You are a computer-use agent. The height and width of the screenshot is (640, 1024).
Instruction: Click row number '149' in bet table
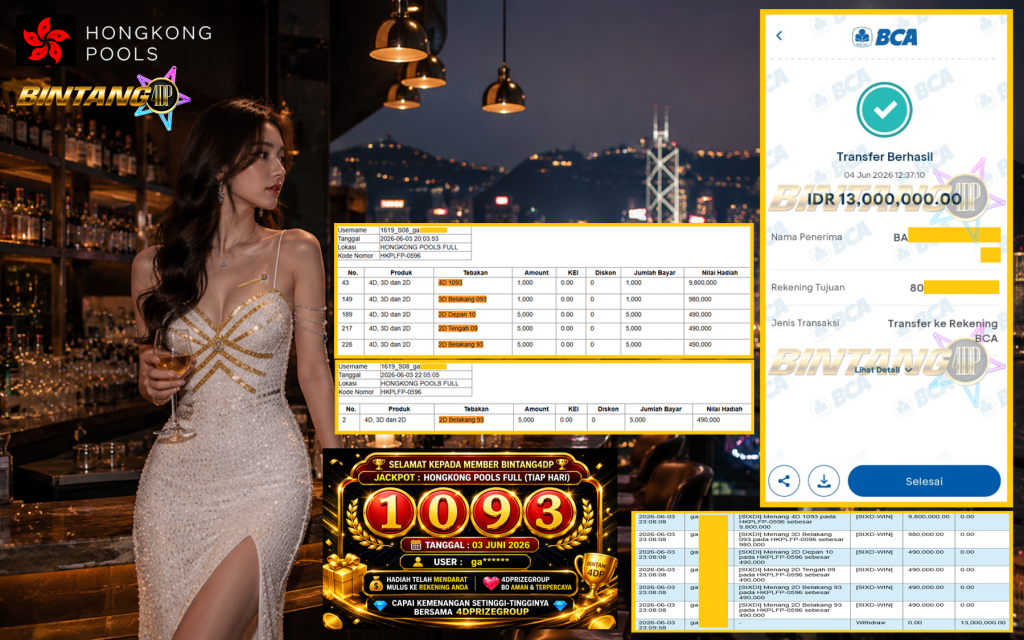click(347, 299)
